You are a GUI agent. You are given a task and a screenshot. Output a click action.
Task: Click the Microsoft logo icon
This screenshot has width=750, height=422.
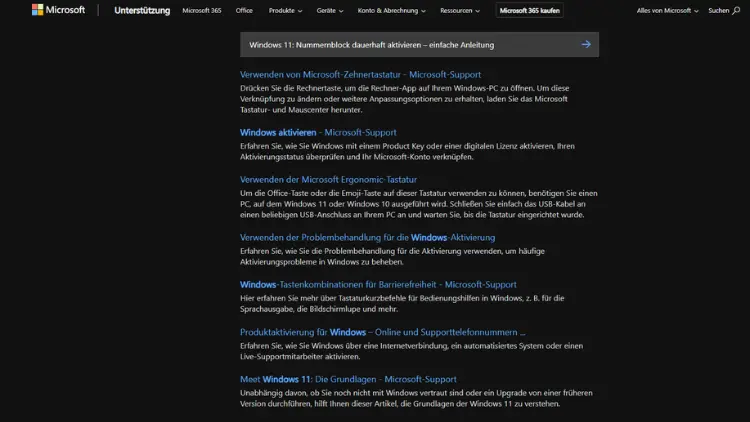coord(38,10)
